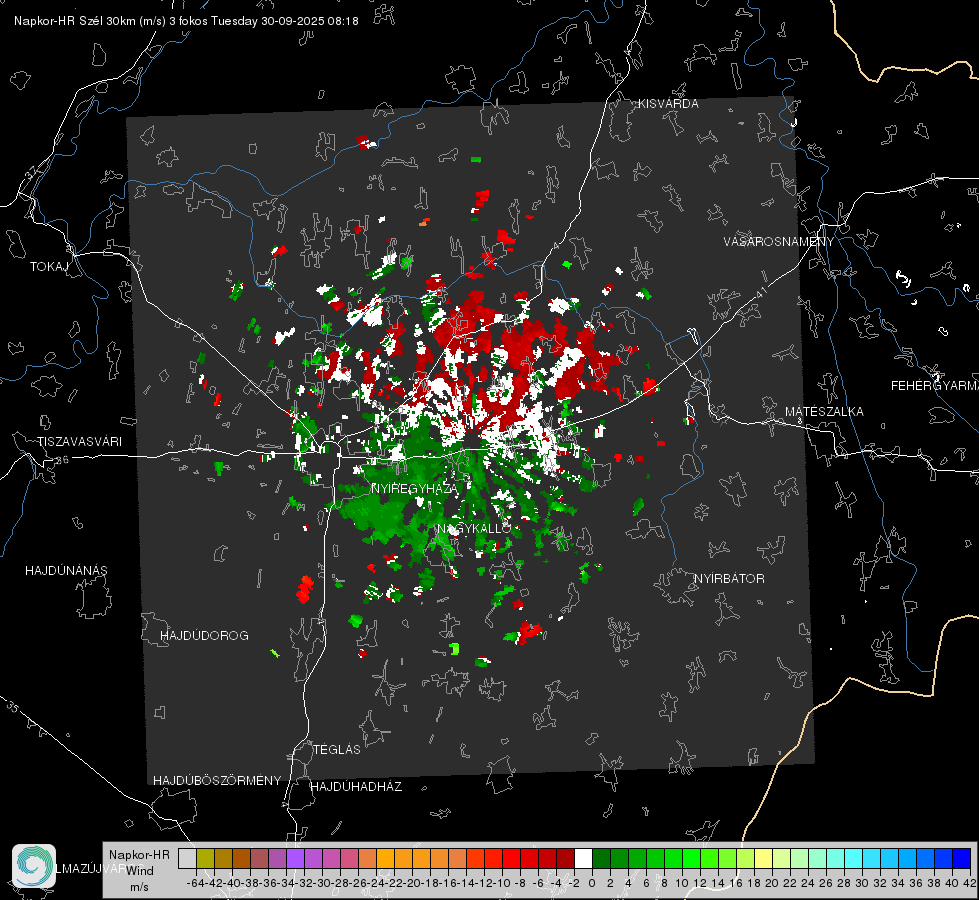Click the legend value 42 label

coord(969,883)
